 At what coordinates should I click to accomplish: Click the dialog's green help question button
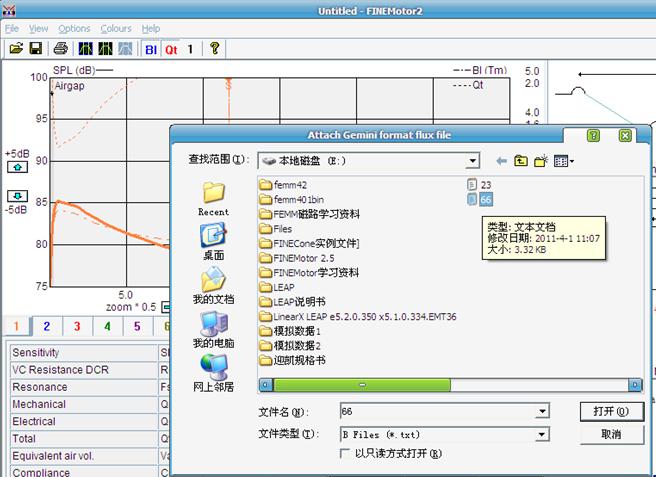coord(593,135)
